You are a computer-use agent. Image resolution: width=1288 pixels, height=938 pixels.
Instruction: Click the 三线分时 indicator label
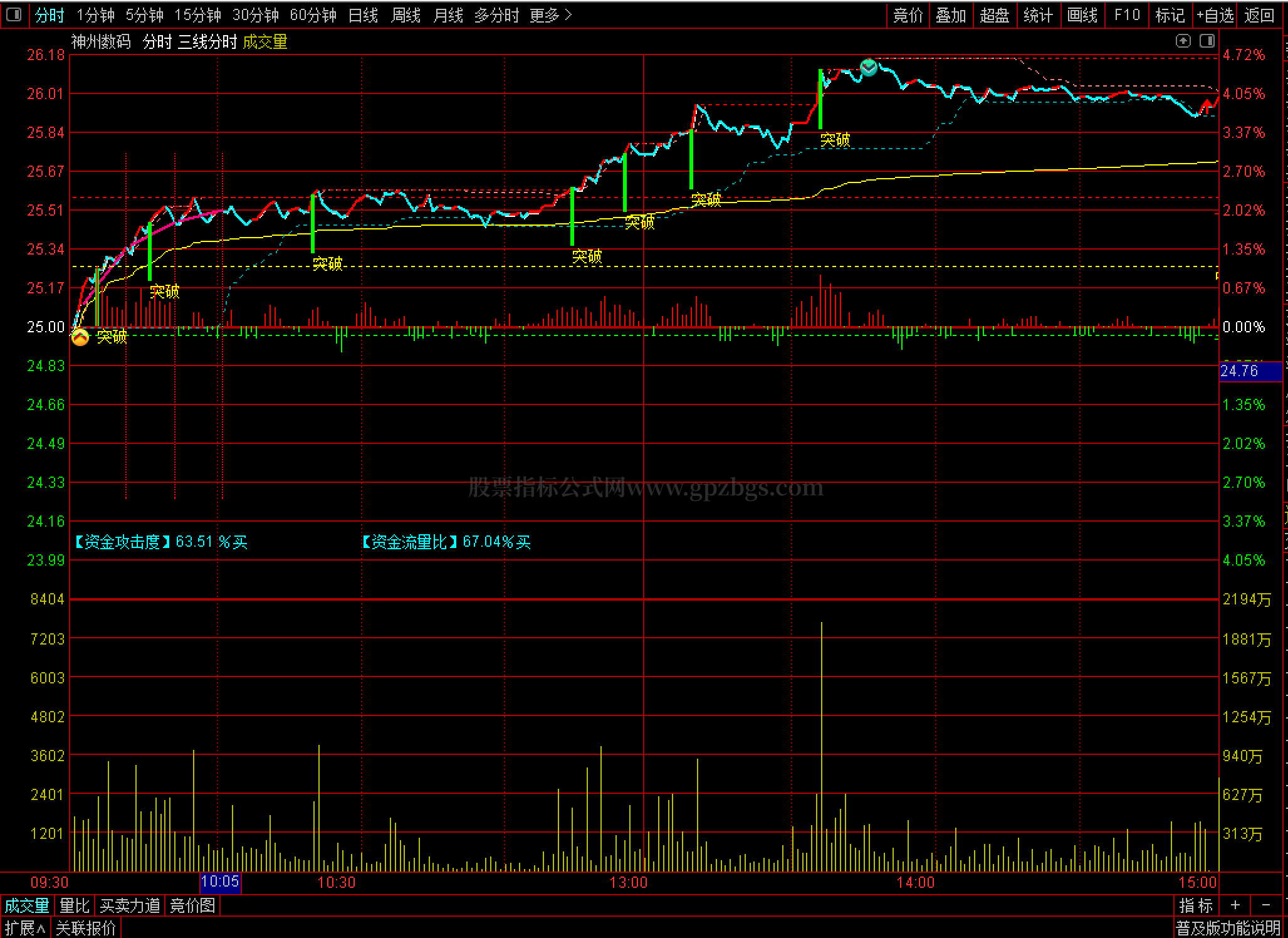click(x=207, y=42)
